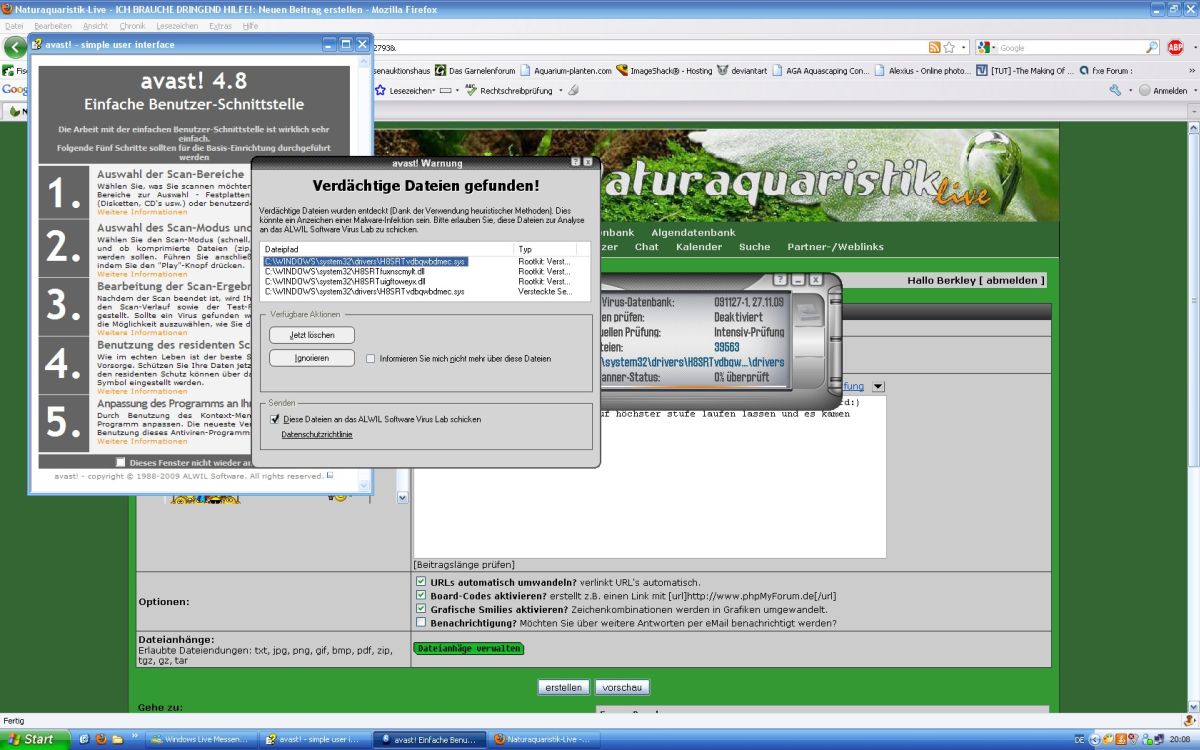
Task: Click the help question-mark in the avast Warnung title
Action: pyautogui.click(x=575, y=161)
